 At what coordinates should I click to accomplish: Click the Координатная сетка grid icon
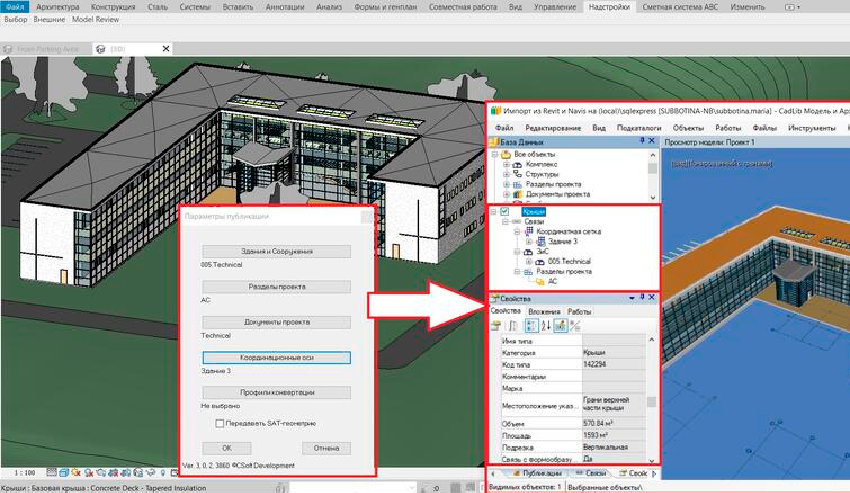[x=529, y=231]
